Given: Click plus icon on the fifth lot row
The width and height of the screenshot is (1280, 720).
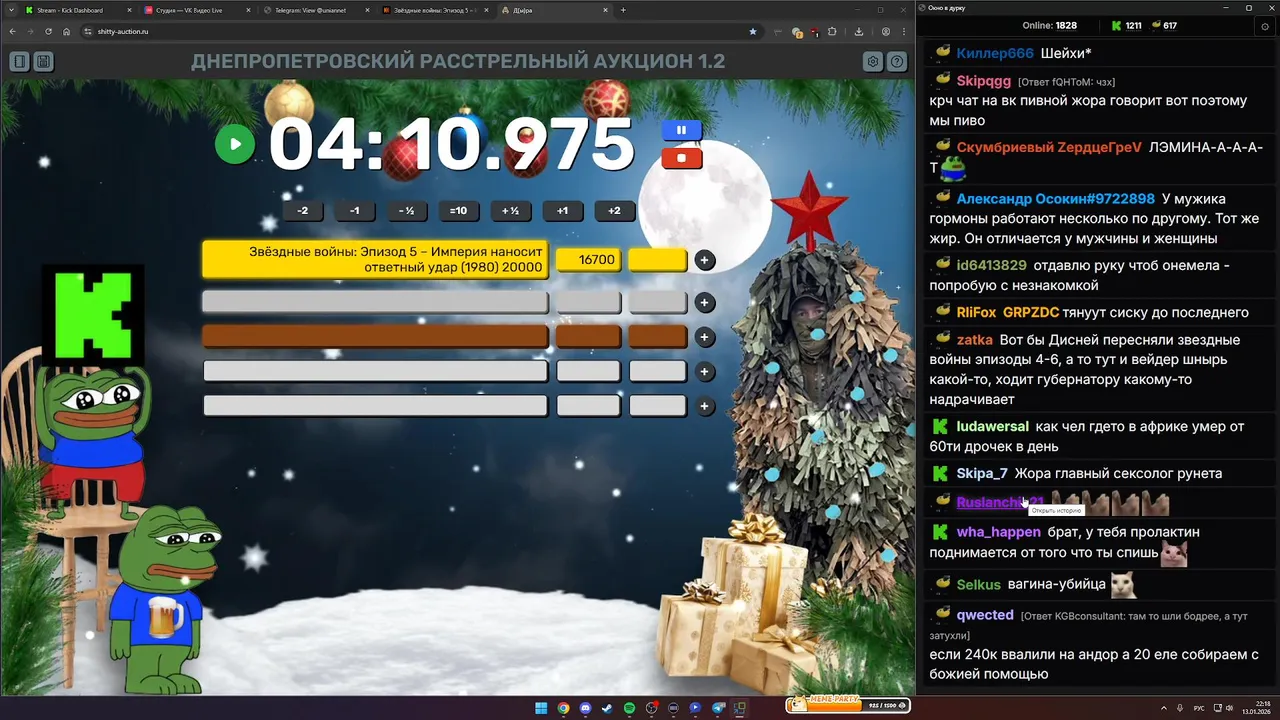Looking at the screenshot, I should tap(704, 406).
